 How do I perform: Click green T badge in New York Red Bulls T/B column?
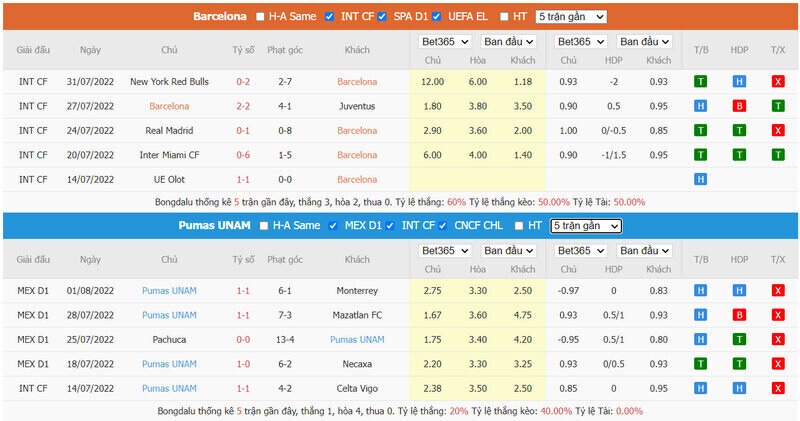tap(701, 82)
